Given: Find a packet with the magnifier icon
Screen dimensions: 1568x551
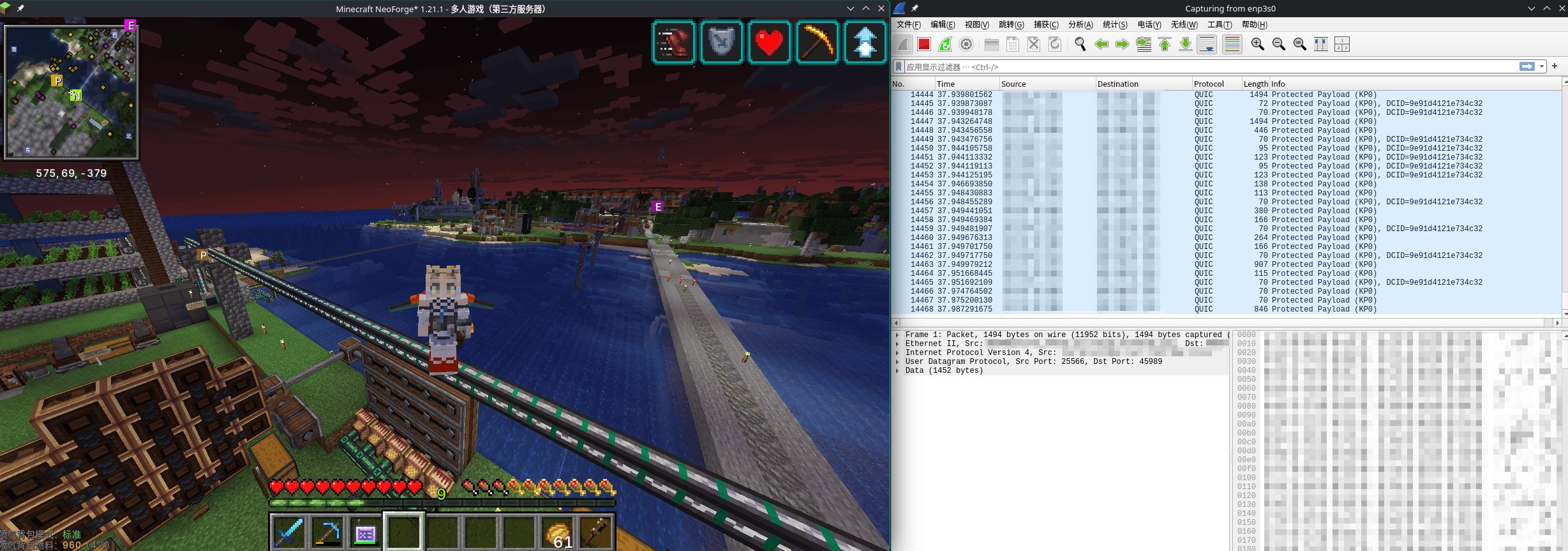Looking at the screenshot, I should [1080, 44].
